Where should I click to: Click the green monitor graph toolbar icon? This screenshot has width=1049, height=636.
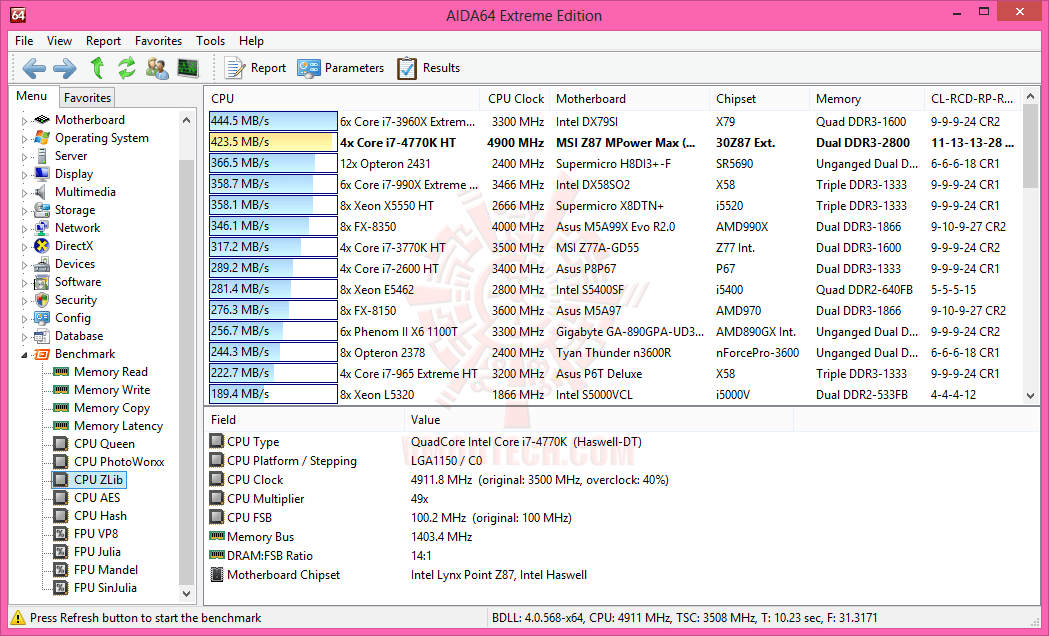click(x=188, y=68)
